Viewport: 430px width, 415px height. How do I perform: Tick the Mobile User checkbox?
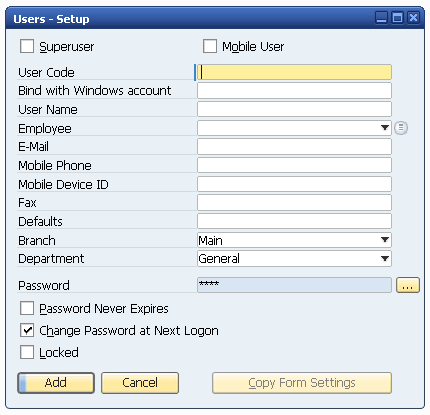click(x=210, y=46)
